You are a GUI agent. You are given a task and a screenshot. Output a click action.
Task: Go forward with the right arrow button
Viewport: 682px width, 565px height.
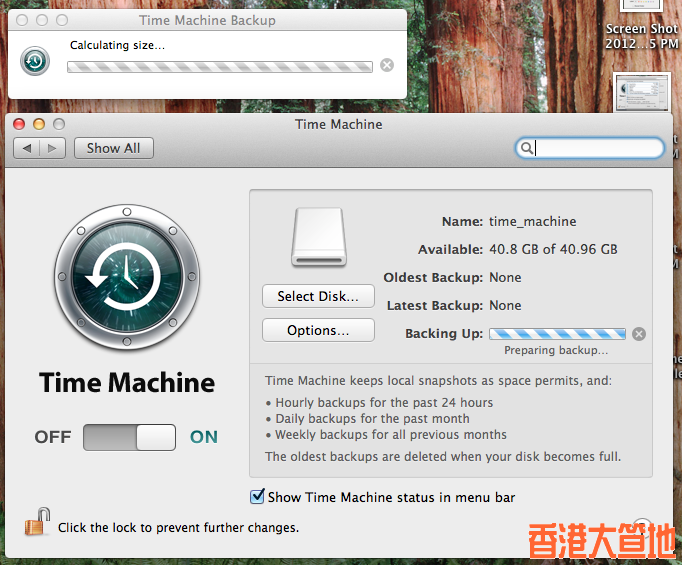53,148
